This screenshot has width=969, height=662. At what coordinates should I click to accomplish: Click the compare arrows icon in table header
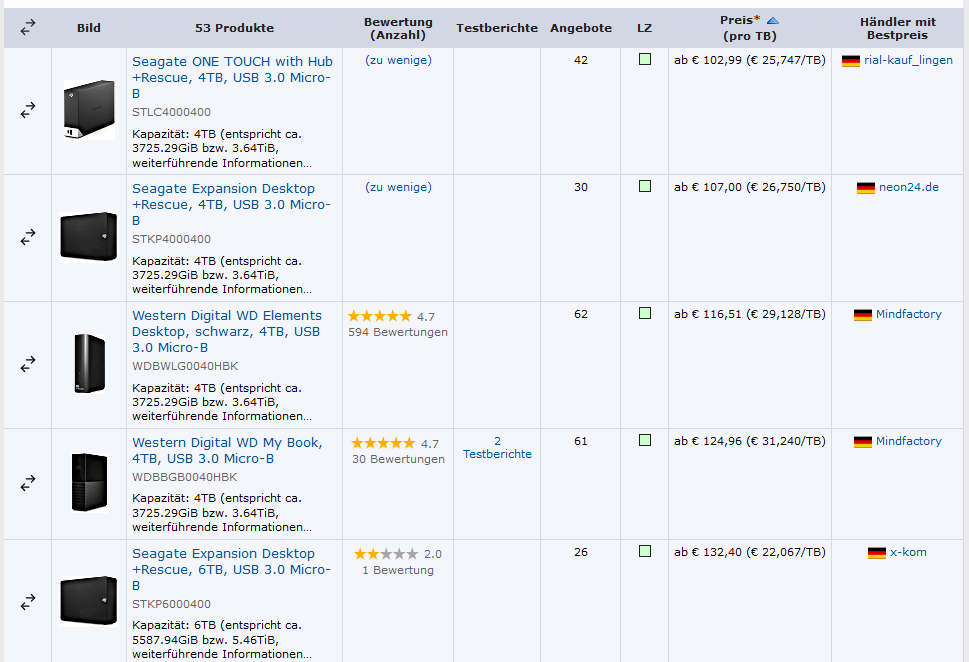28,28
